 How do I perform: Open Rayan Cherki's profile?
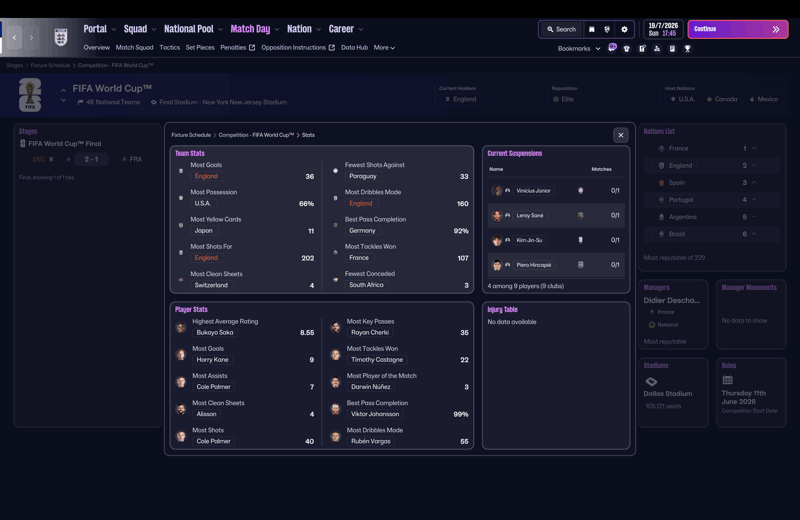click(x=369, y=332)
